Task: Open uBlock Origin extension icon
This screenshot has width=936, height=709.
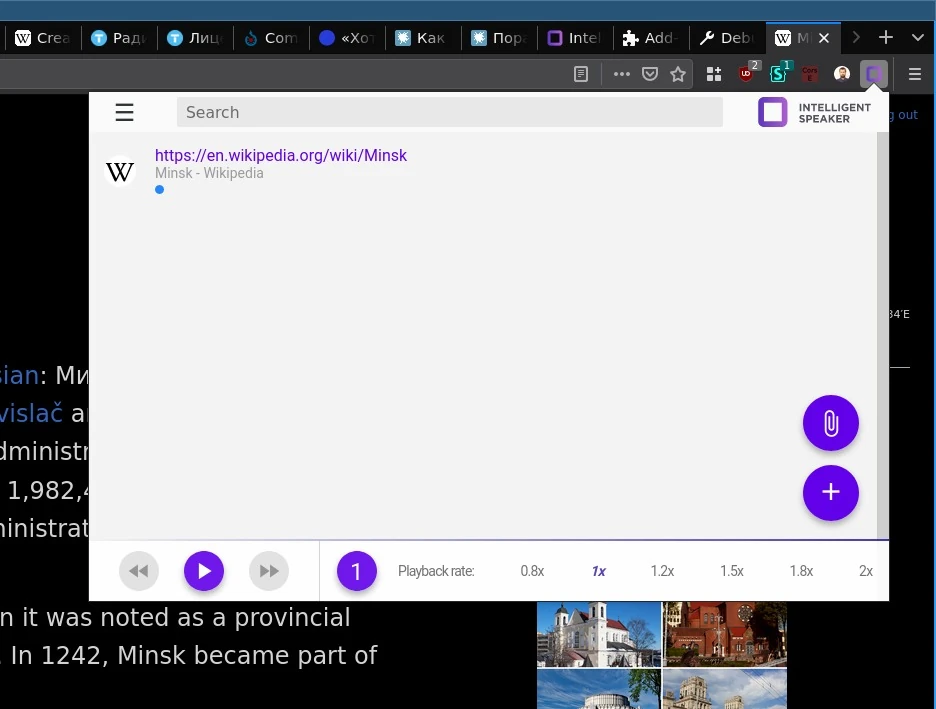Action: tap(747, 74)
